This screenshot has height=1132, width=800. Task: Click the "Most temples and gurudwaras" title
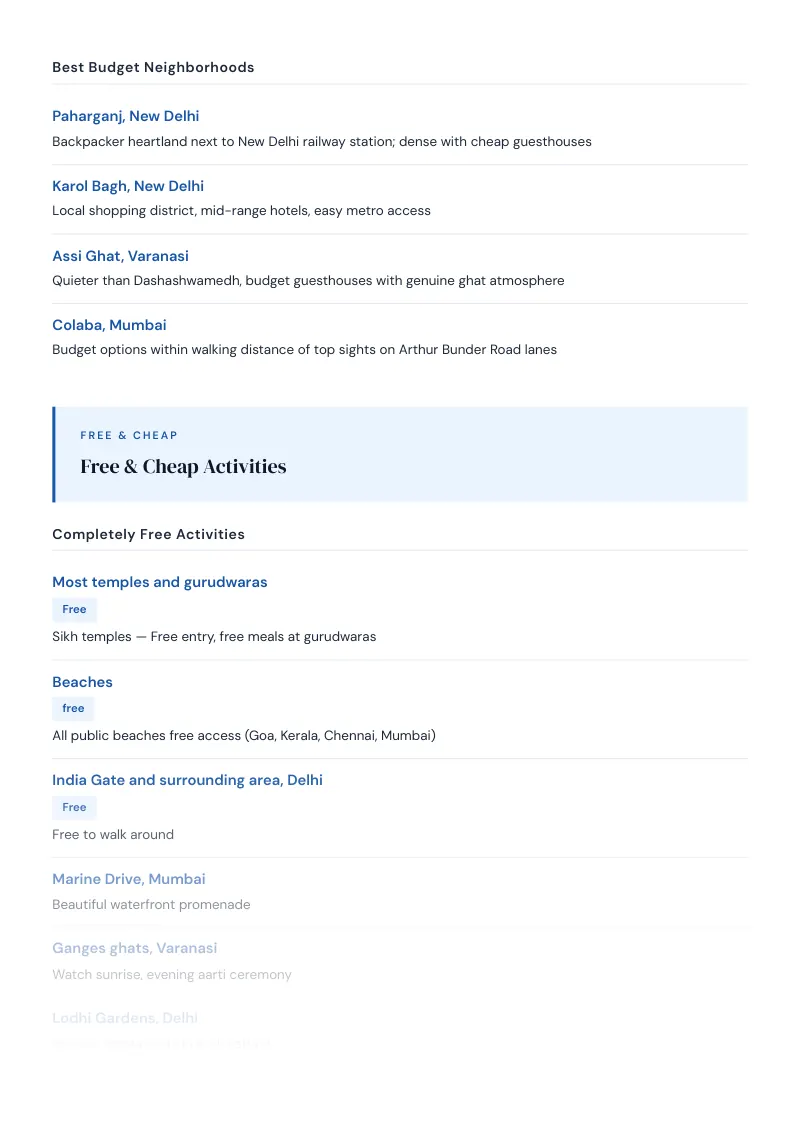coord(160,583)
